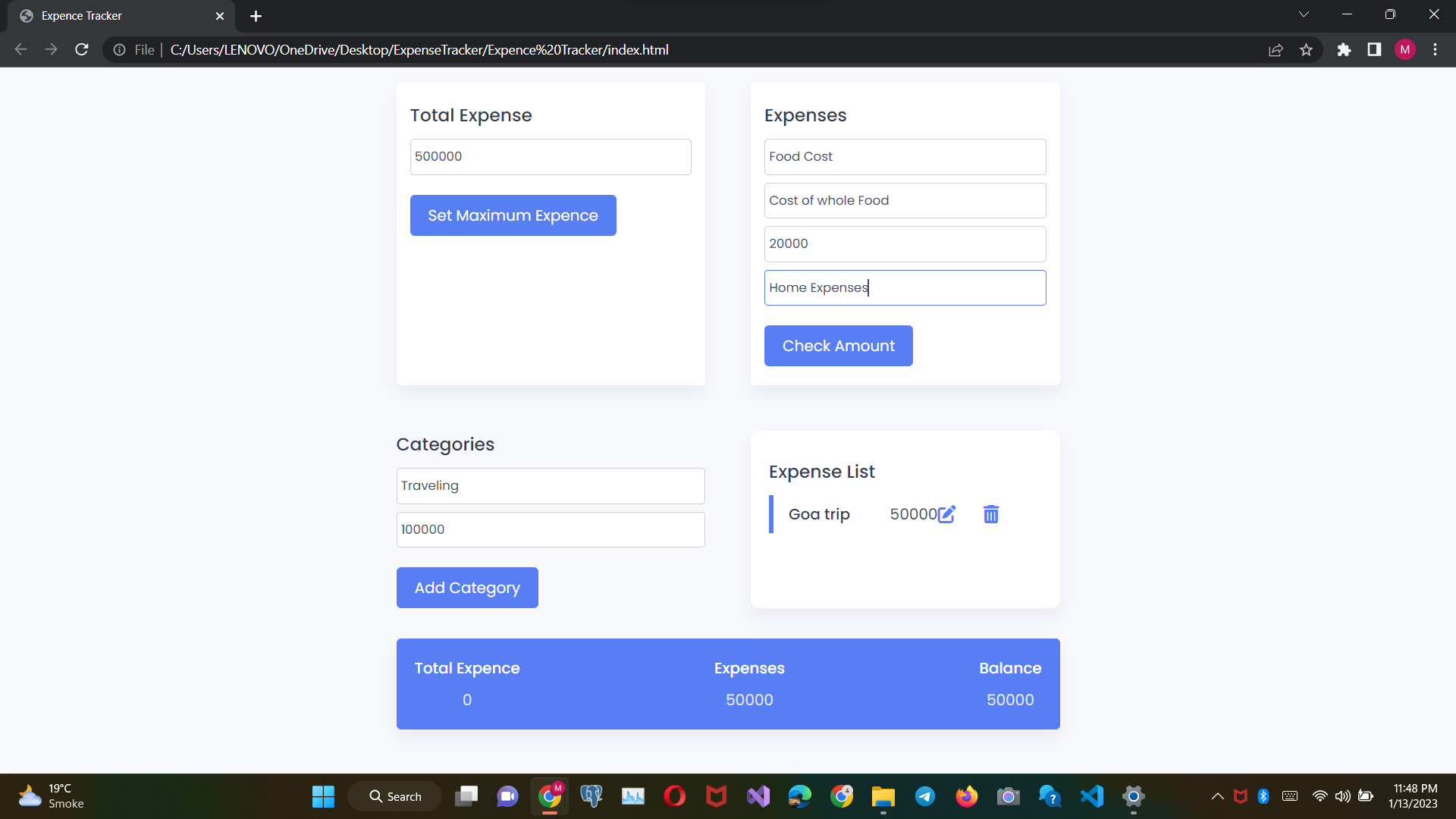Screen dimensions: 1456x819
Task: Open VS Code from the taskbar
Action: tap(1092, 796)
